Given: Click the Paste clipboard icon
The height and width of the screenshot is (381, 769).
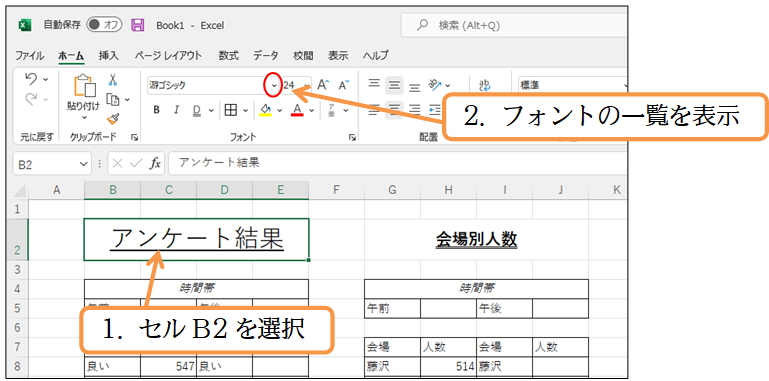Looking at the screenshot, I should [x=84, y=86].
